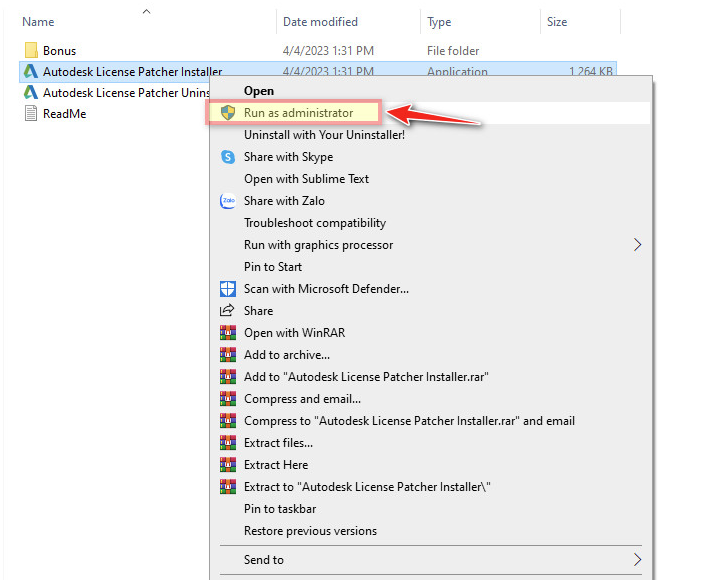Sort files by Type column header
The image size is (705, 586).
439,22
